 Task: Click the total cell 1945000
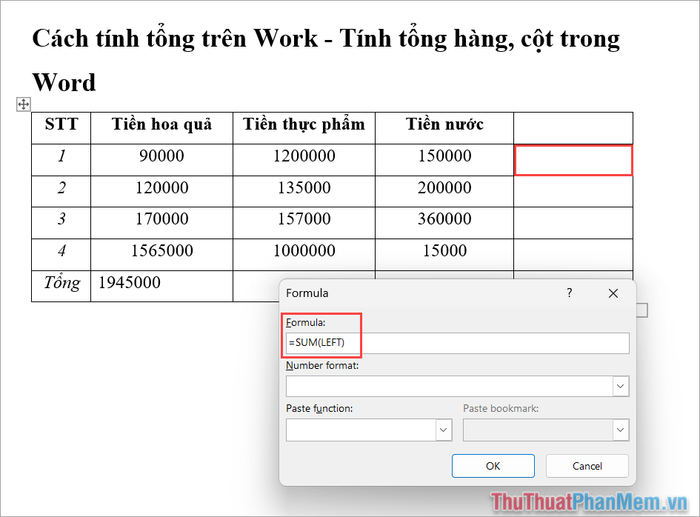tap(162, 286)
